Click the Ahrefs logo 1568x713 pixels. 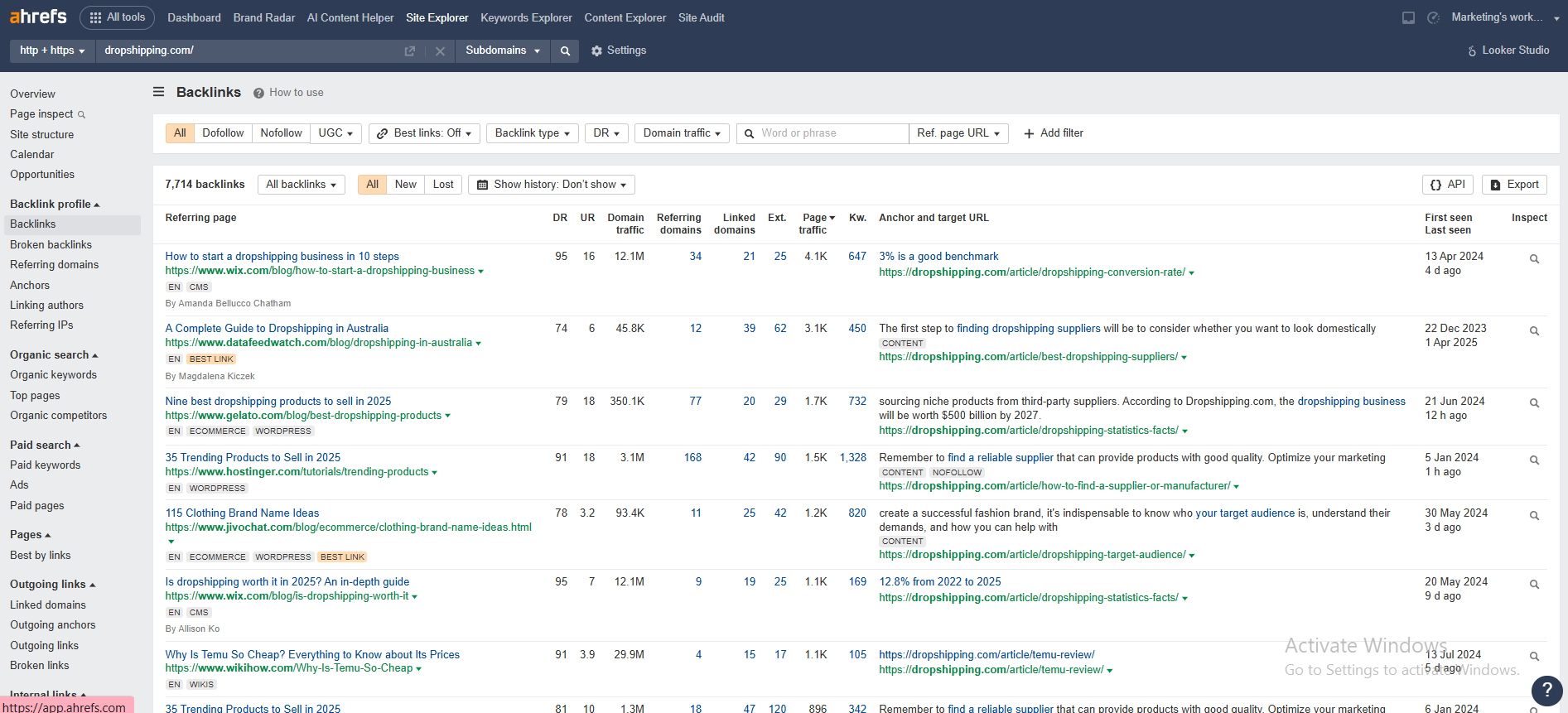(38, 17)
